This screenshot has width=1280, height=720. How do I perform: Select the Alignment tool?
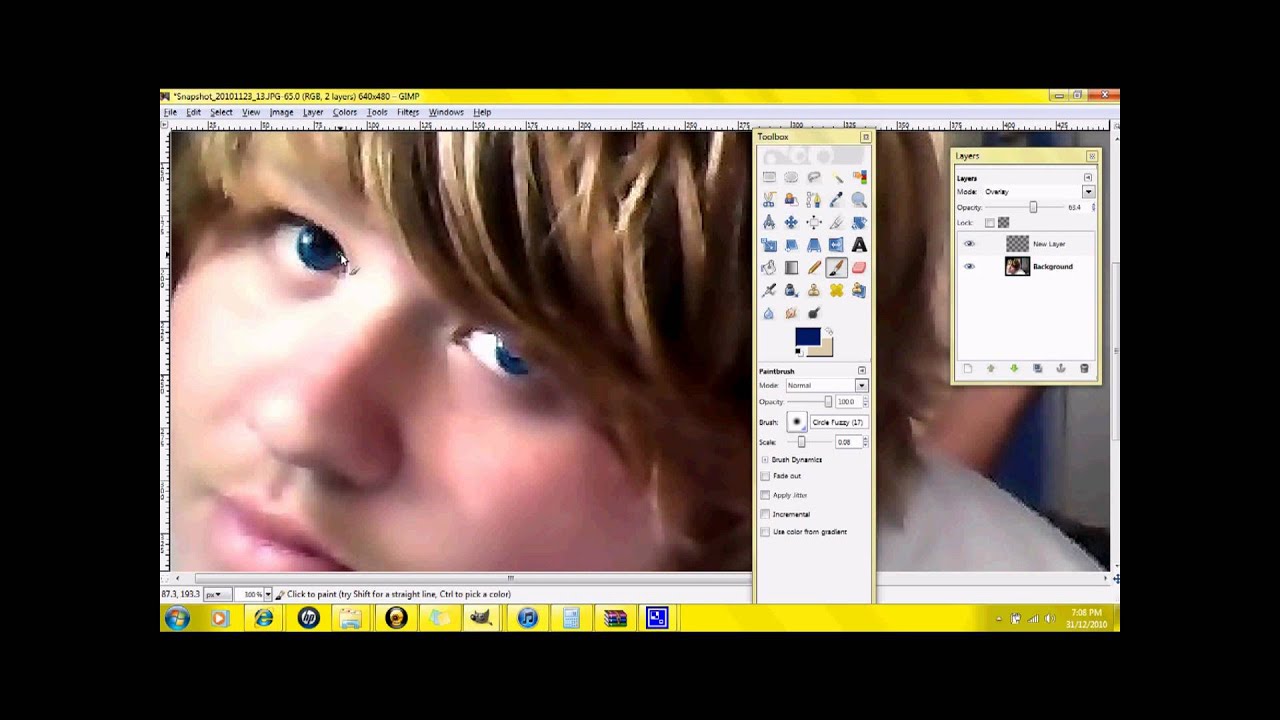(814, 222)
